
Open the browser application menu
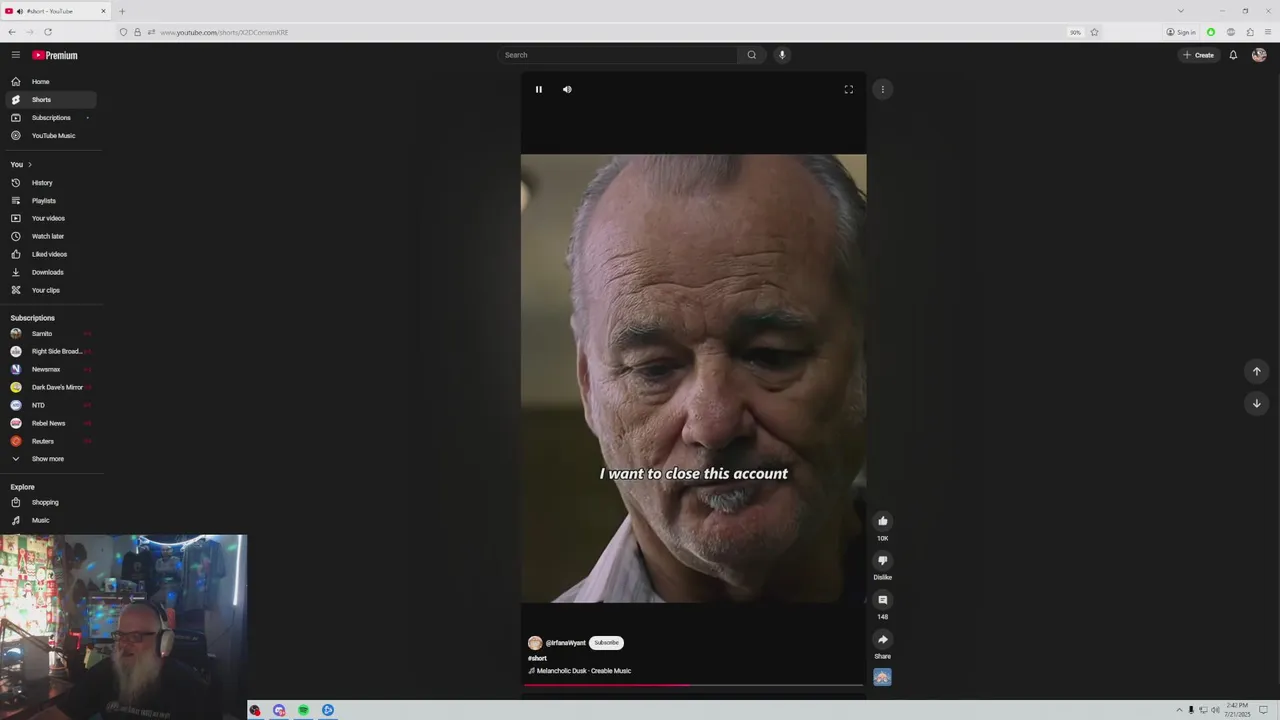click(1269, 32)
